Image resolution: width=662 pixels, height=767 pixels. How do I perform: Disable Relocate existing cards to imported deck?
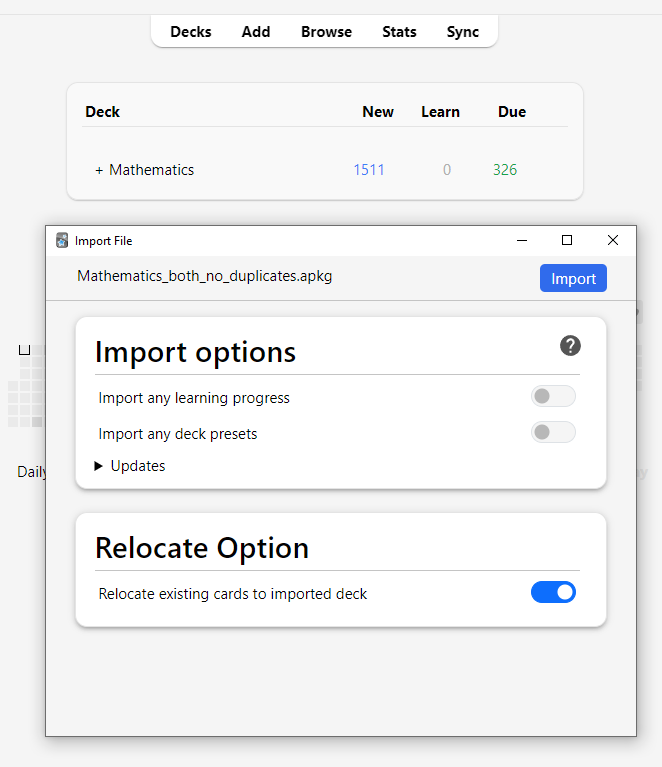(553, 593)
